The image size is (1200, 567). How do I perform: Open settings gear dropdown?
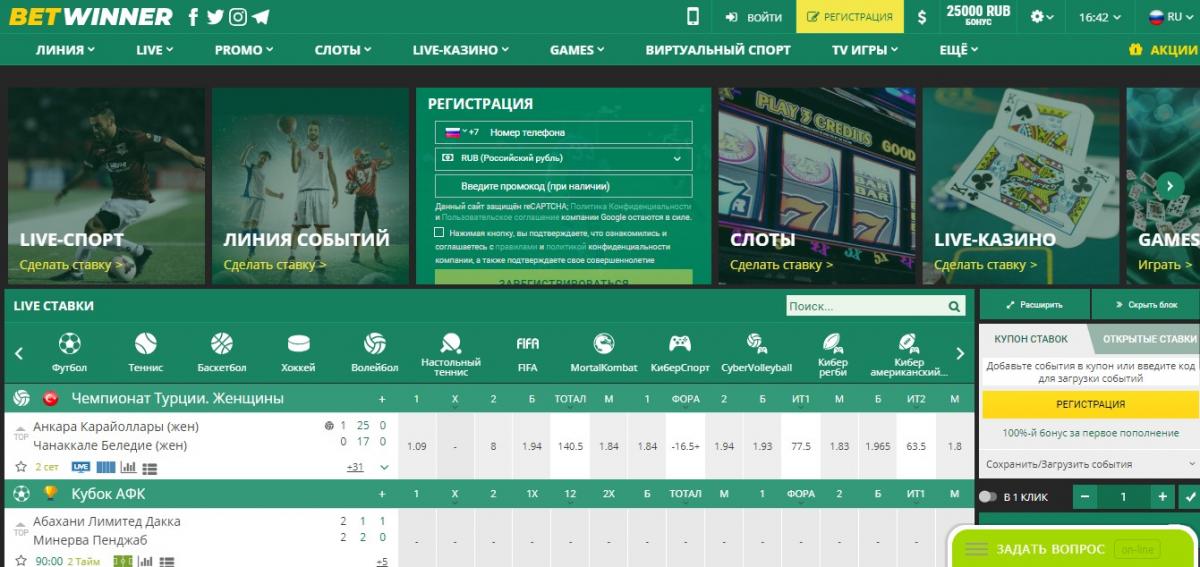click(1042, 17)
